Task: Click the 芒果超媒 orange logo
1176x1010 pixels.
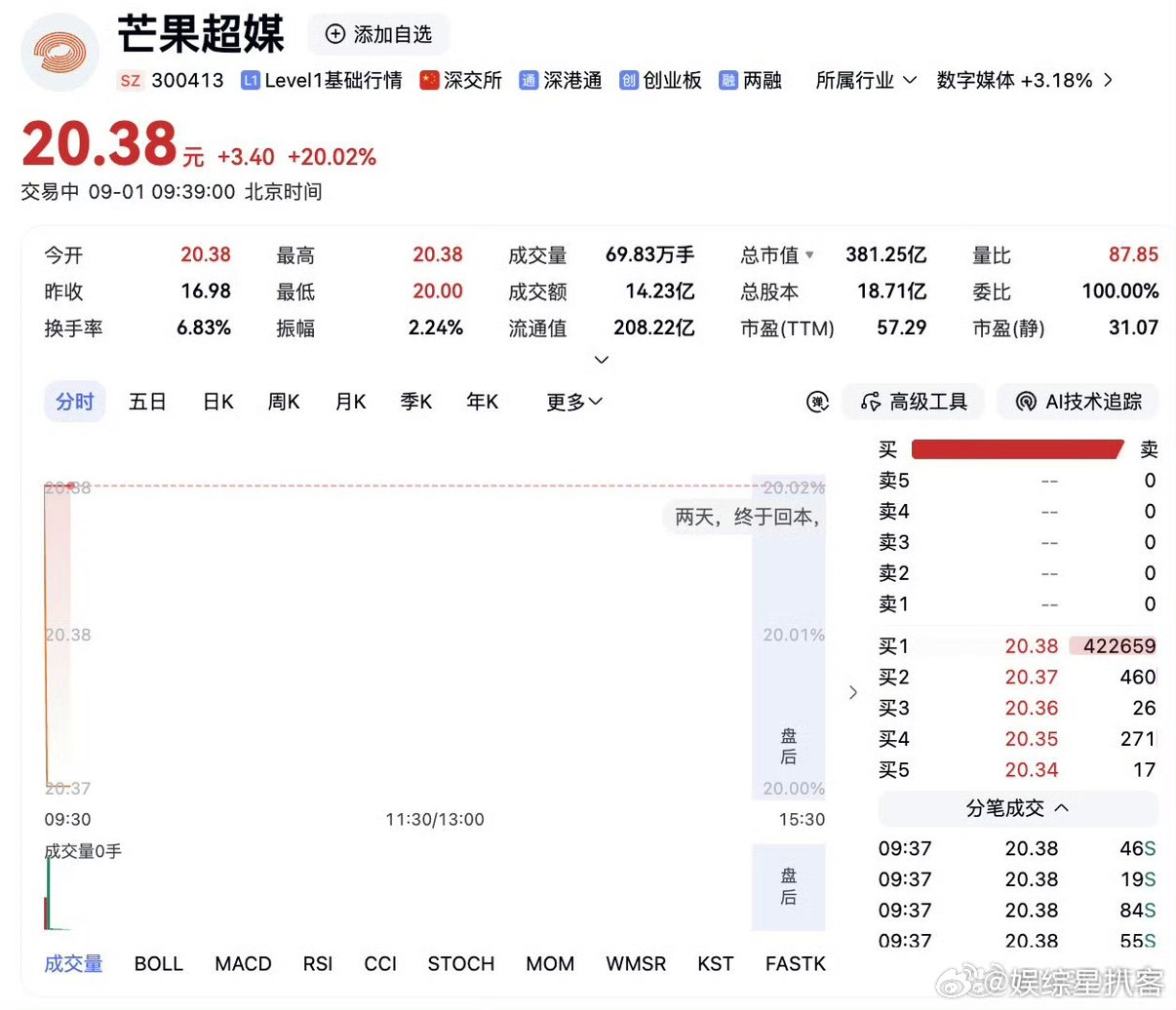Action: (x=59, y=53)
